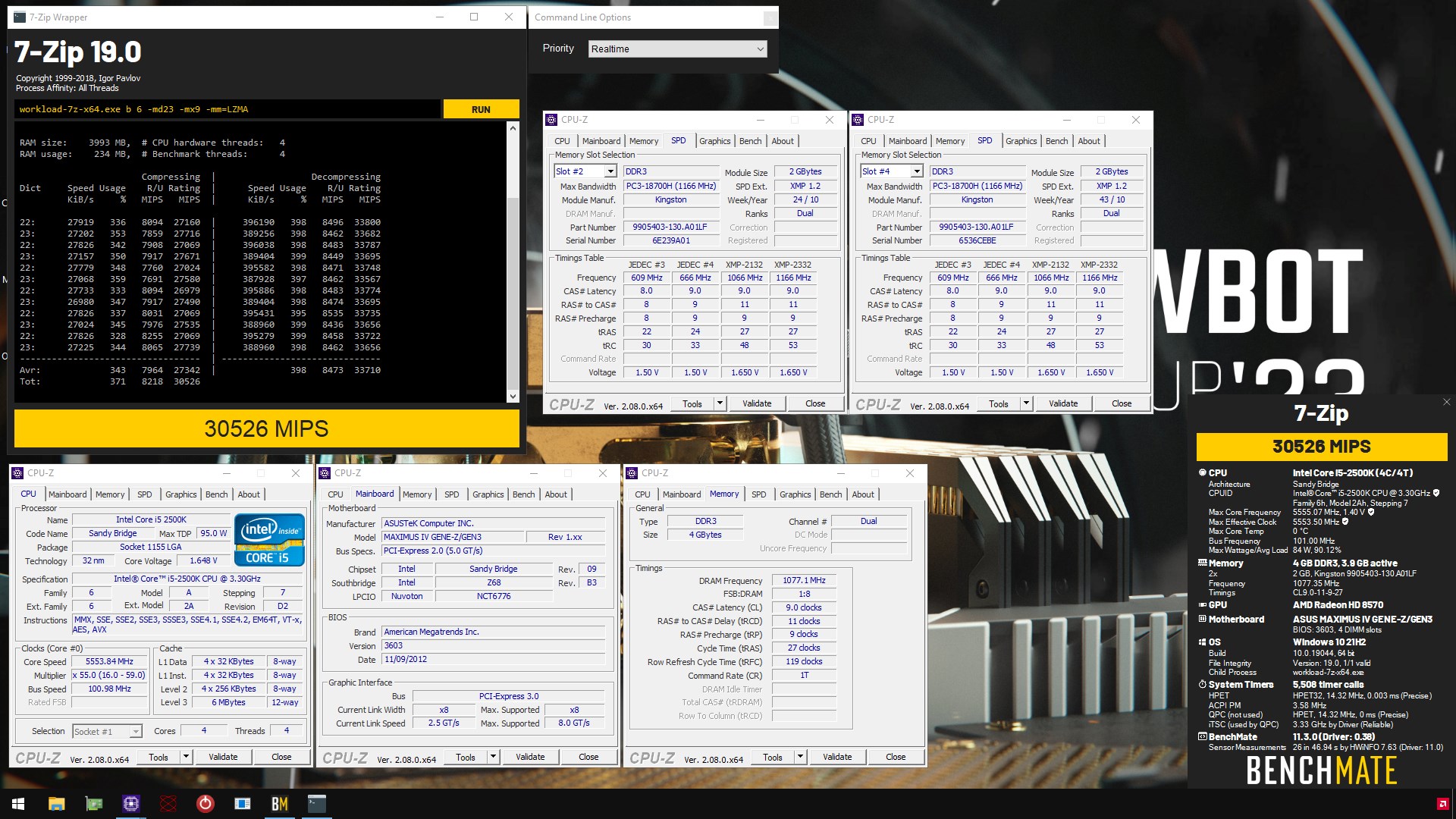Click the red lattice taskbar icon

(168, 804)
